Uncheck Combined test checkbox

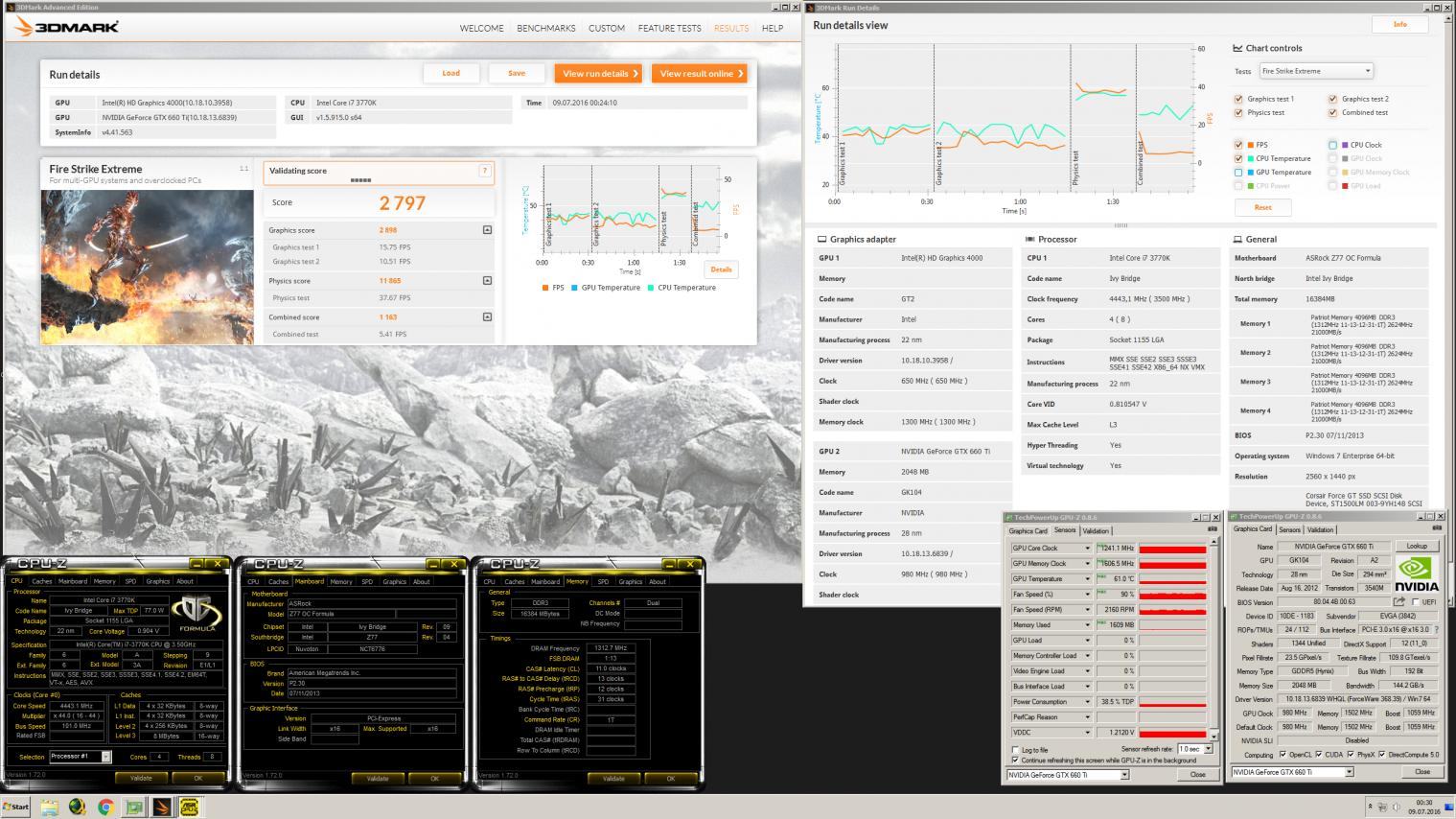coord(1332,113)
